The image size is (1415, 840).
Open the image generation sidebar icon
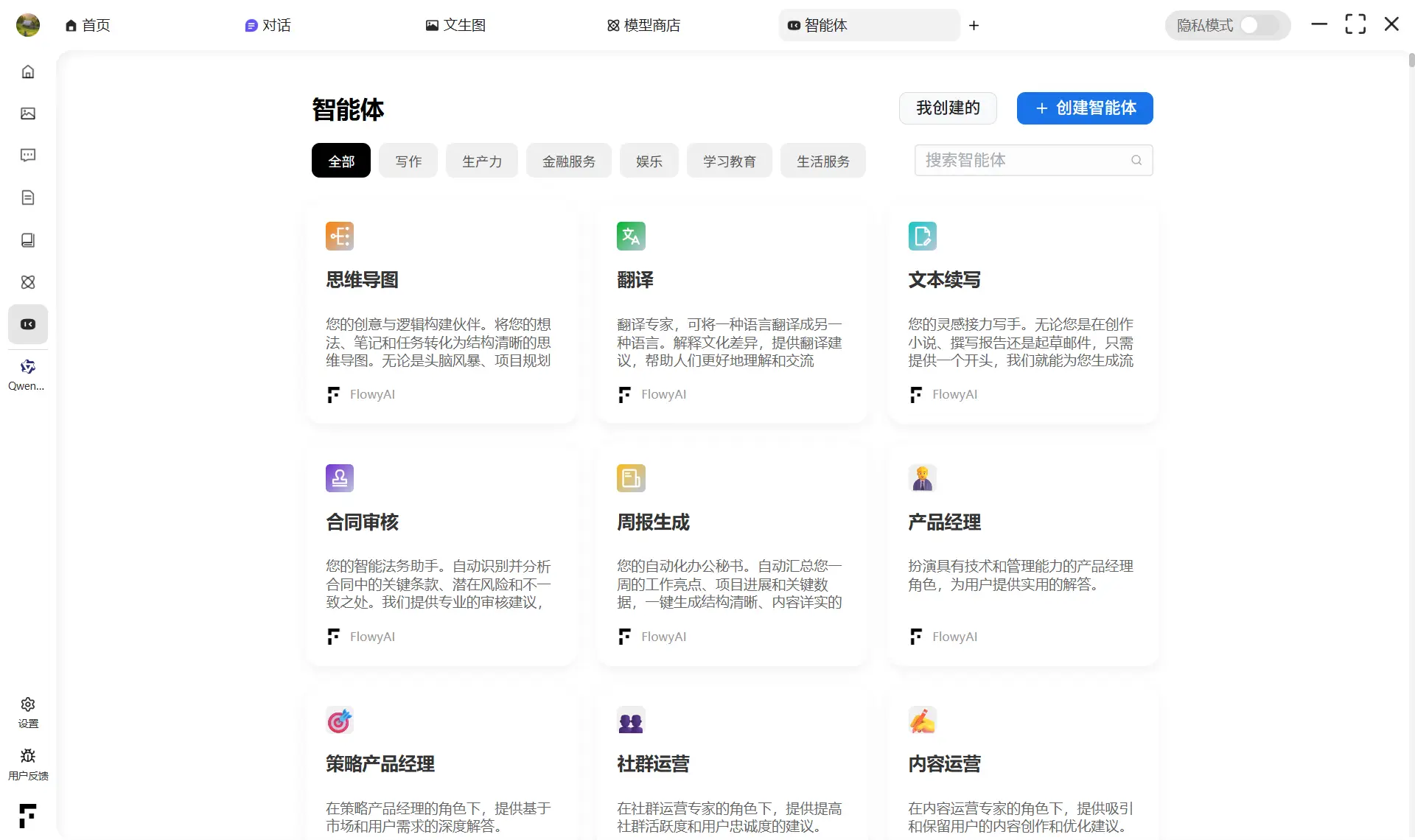tap(28, 113)
